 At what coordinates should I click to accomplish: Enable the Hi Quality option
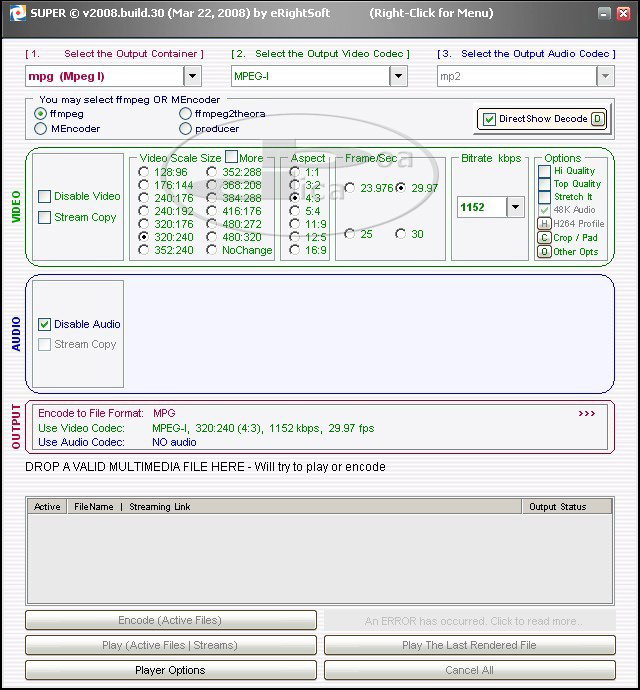pyautogui.click(x=545, y=171)
